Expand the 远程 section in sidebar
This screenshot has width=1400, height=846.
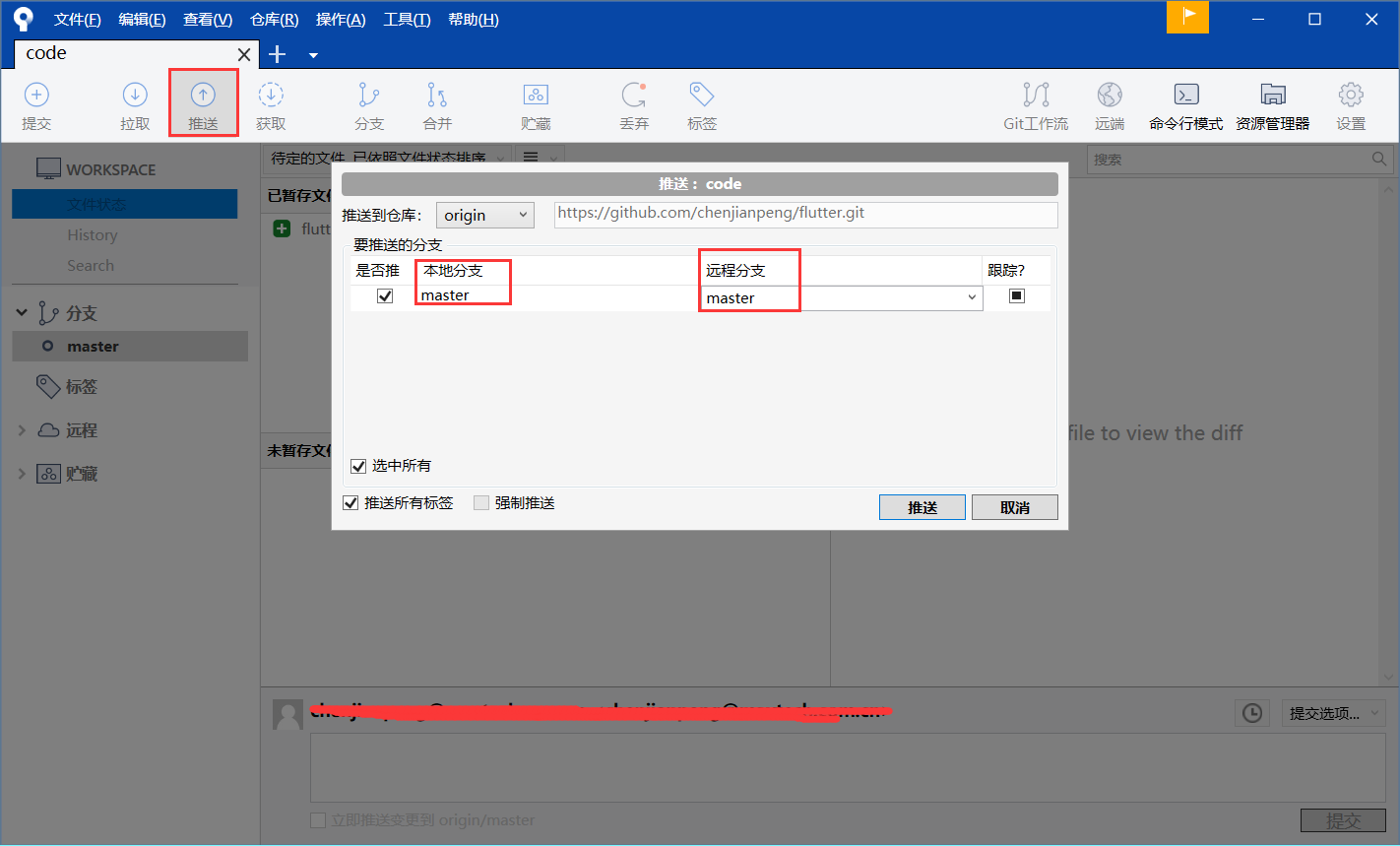(x=22, y=430)
